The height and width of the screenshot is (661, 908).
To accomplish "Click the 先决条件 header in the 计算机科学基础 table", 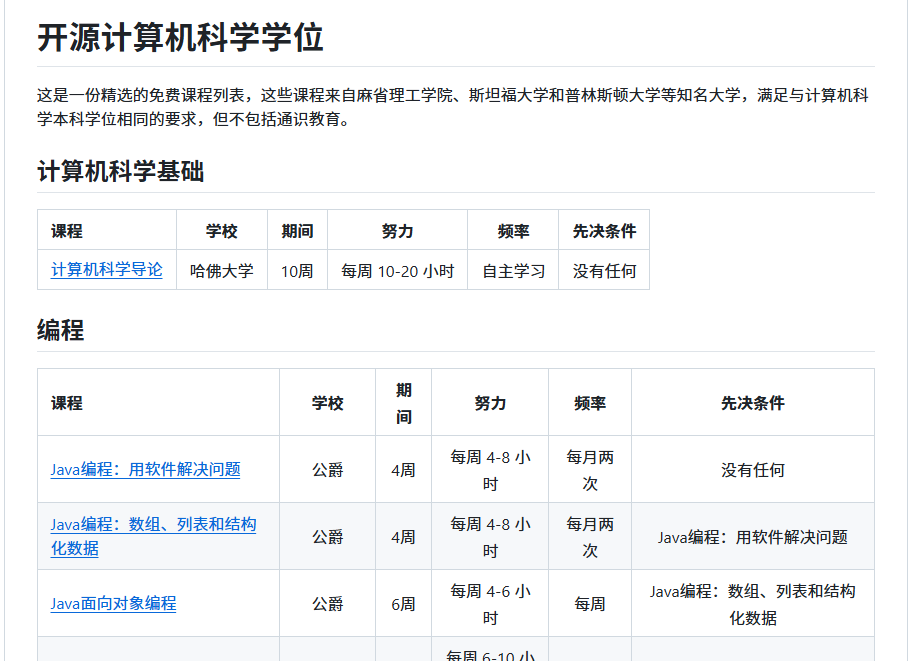I will 605,231.
